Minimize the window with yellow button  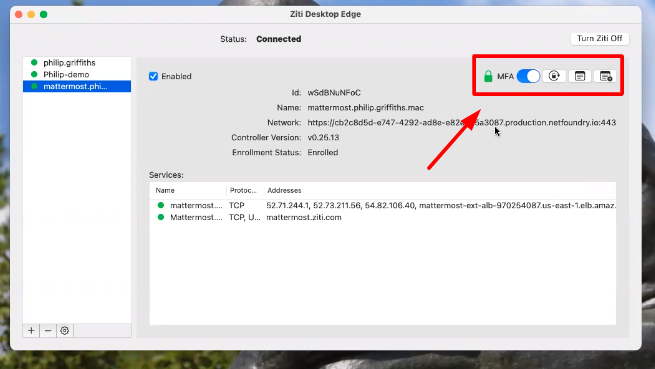coord(31,14)
